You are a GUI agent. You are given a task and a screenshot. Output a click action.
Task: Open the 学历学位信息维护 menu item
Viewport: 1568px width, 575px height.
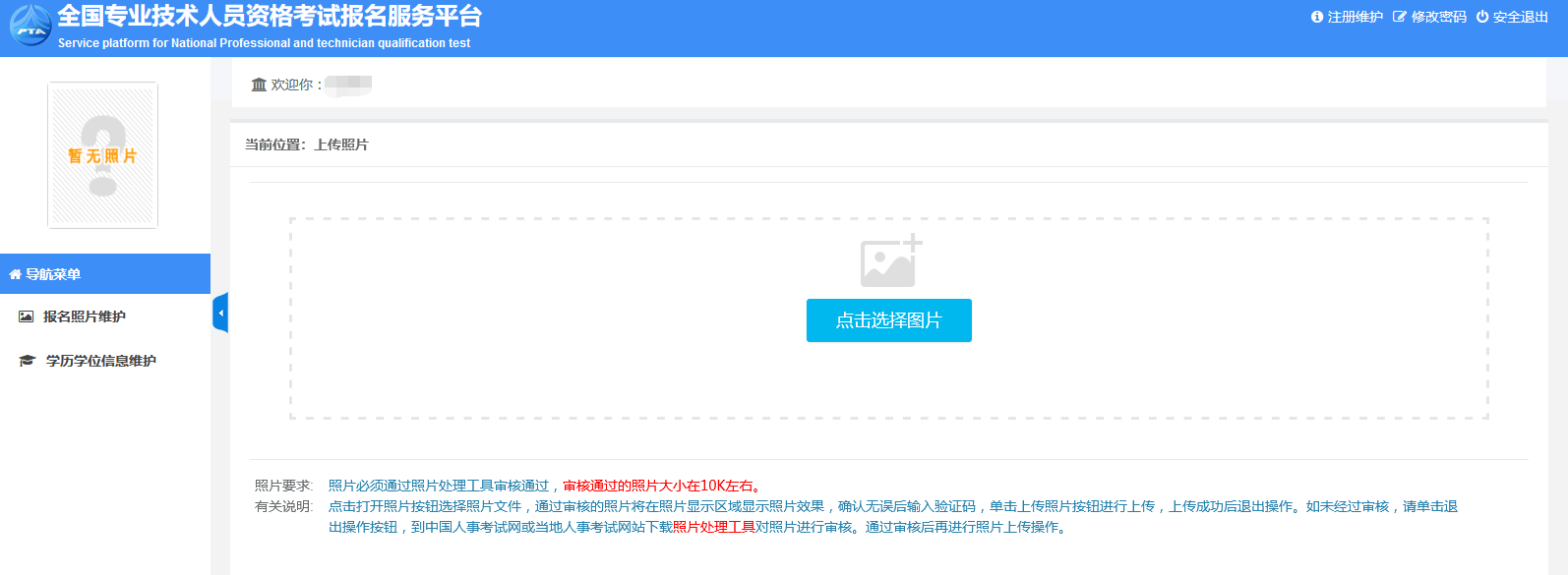tap(100, 361)
